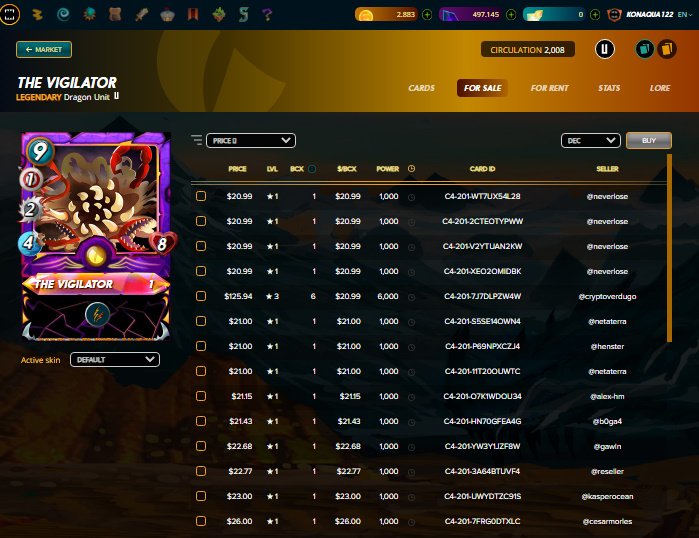Select the For Sale tab
699x538 pixels.
[482, 88]
